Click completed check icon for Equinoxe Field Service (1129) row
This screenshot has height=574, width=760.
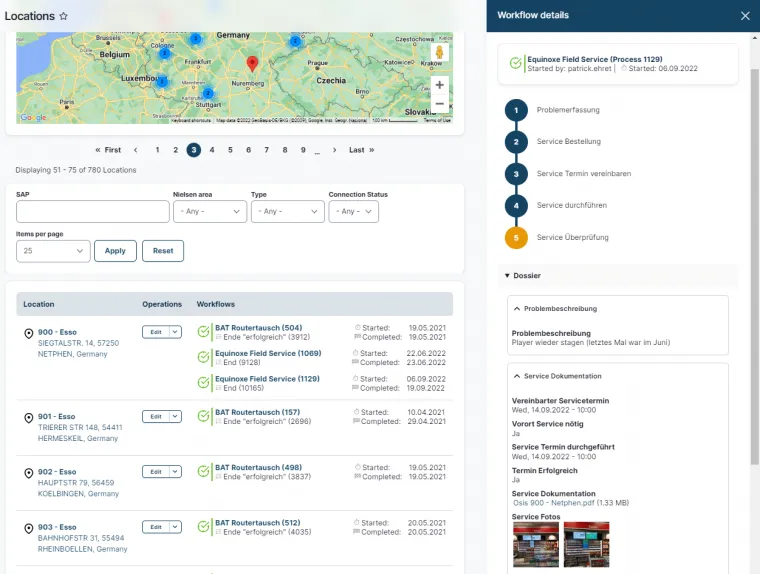click(204, 383)
